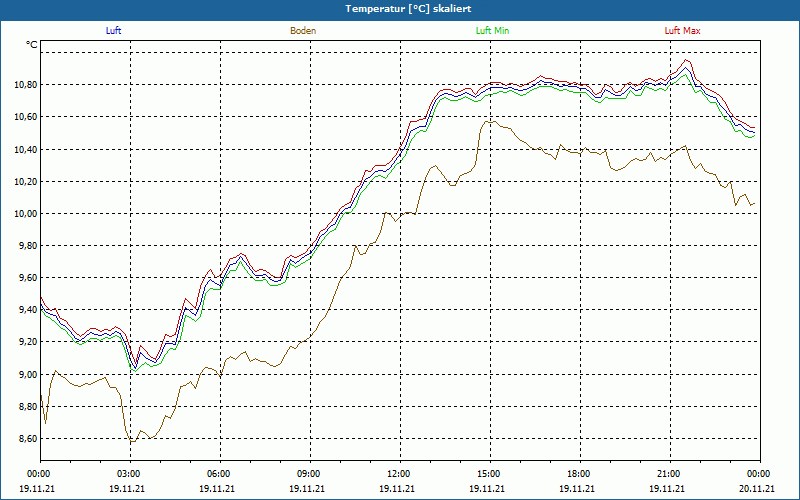
Task: Click the y-axis value '8,60'
Action: coord(28,439)
